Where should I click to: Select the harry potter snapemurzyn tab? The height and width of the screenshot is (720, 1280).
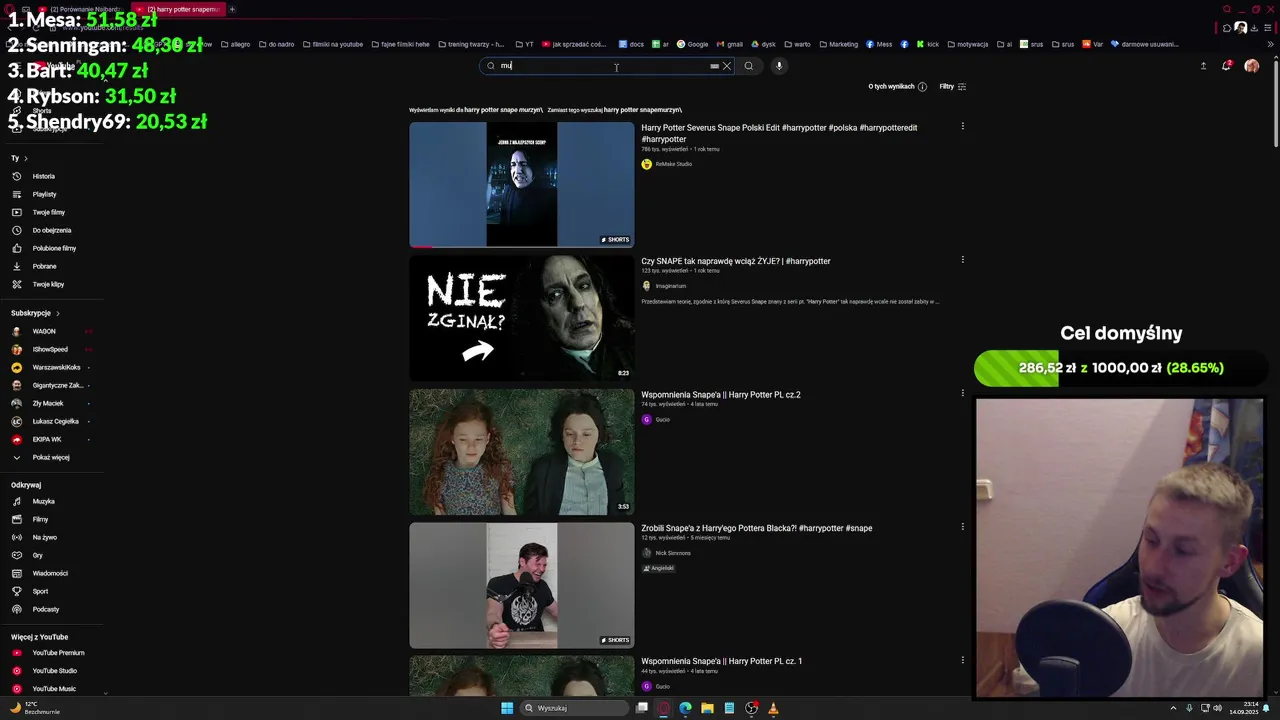178,9
